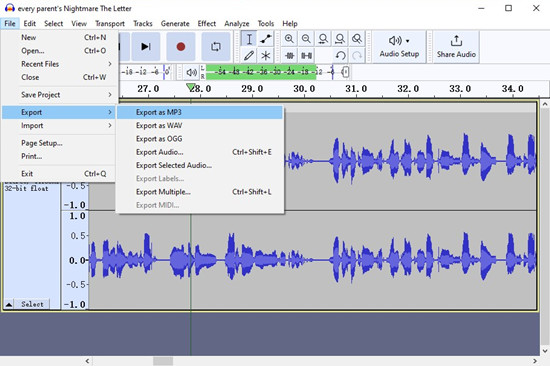Expand the Import submenu

coord(59,126)
